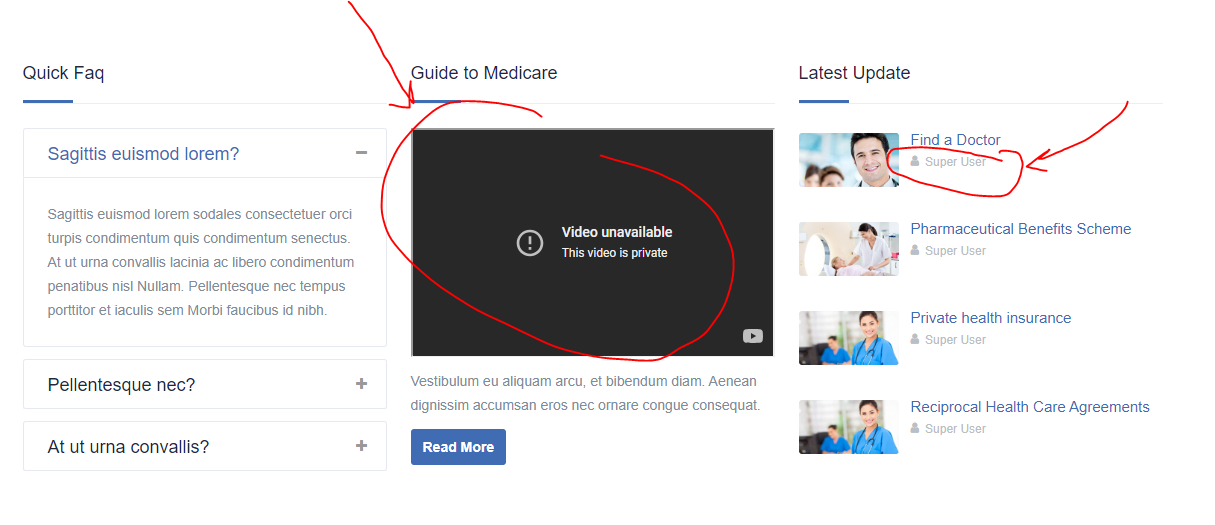Click the Sagittis euismod lorem sodales answer paragraph

coord(201,262)
